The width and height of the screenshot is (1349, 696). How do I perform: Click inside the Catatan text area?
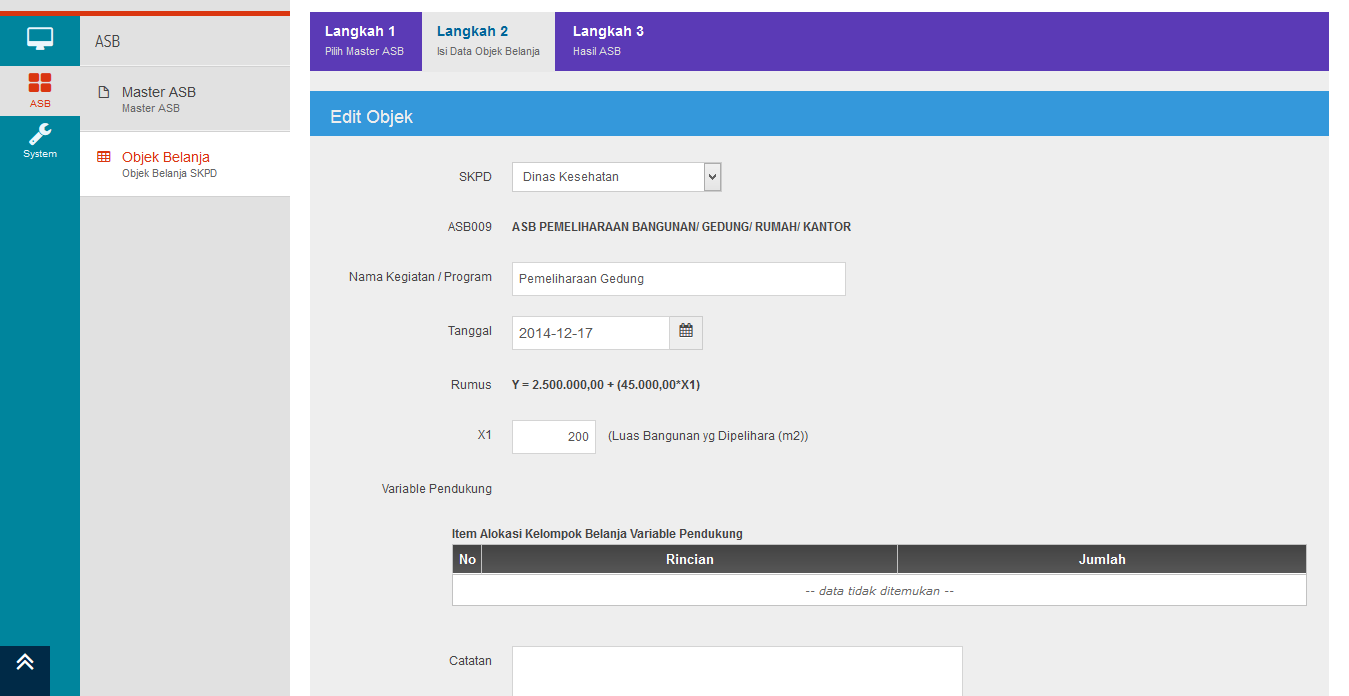tap(736, 670)
